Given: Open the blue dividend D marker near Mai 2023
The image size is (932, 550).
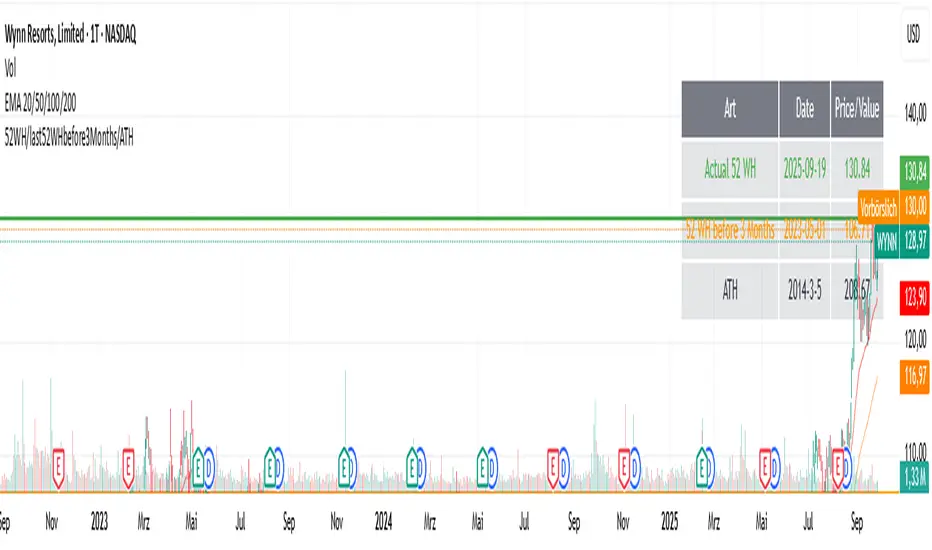Looking at the screenshot, I should click(x=209, y=468).
